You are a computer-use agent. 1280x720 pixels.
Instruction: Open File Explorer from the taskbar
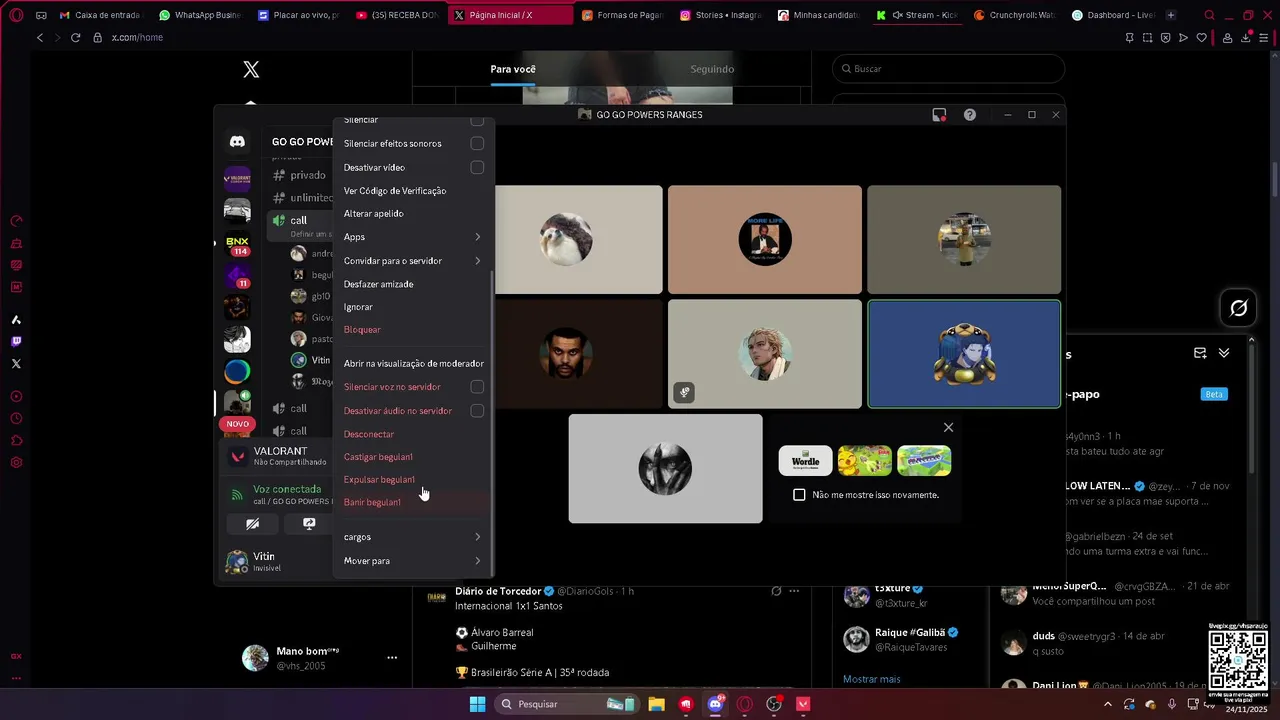click(656, 704)
